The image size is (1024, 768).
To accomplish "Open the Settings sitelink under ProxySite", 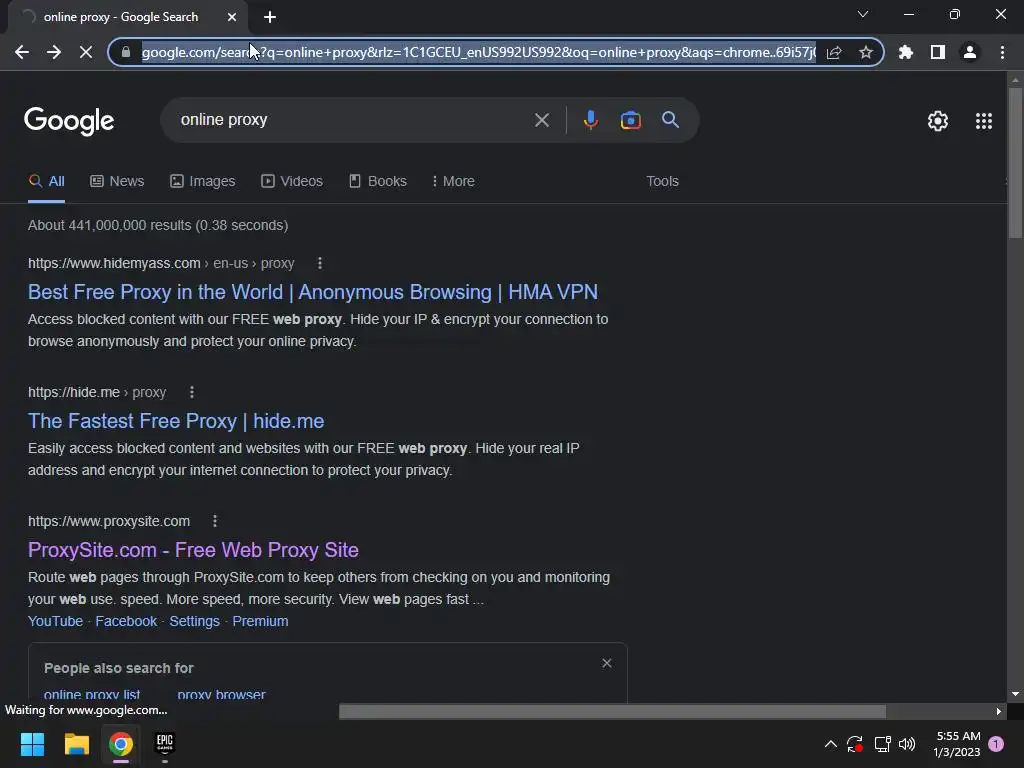I will pyautogui.click(x=195, y=621).
